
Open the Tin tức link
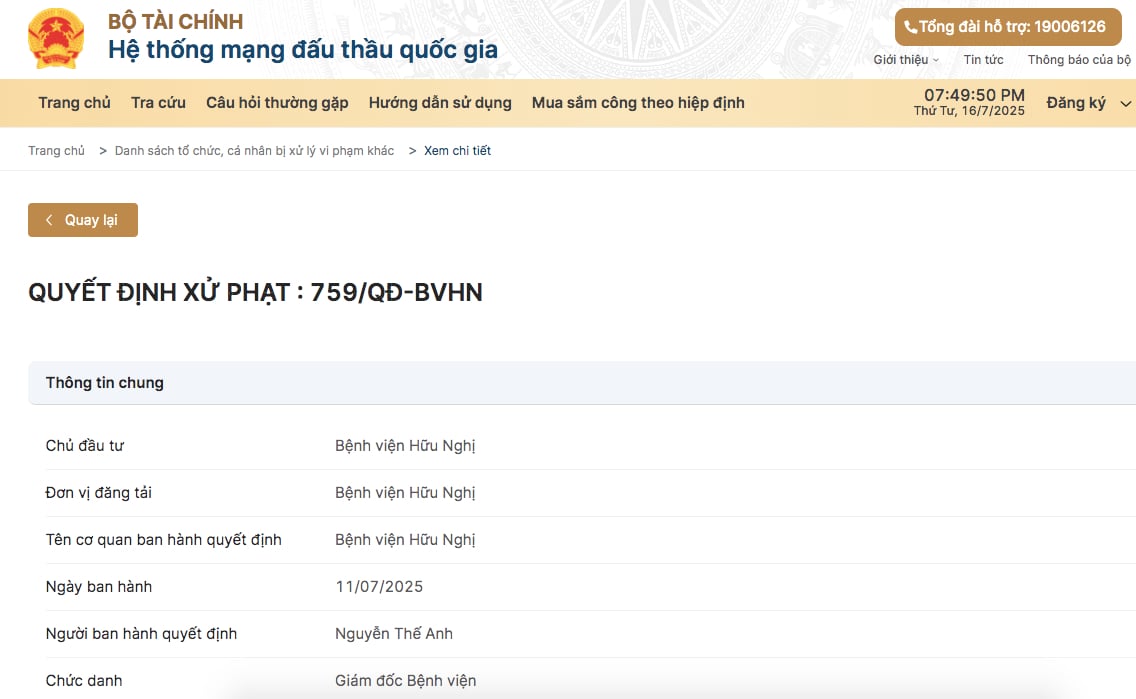tap(983, 60)
